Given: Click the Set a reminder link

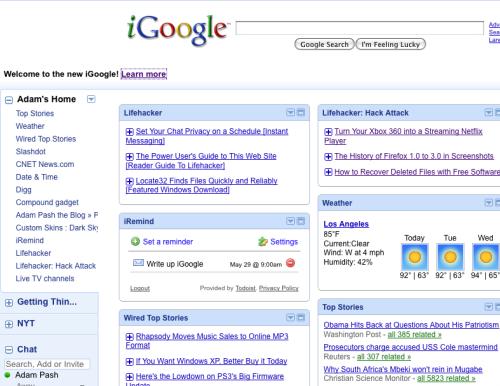Looking at the screenshot, I should pos(168,242).
